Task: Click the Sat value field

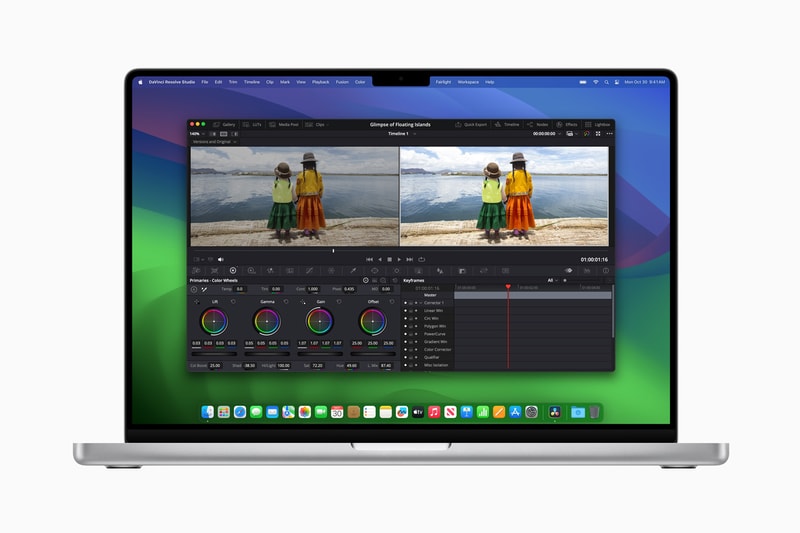Action: pos(317,366)
